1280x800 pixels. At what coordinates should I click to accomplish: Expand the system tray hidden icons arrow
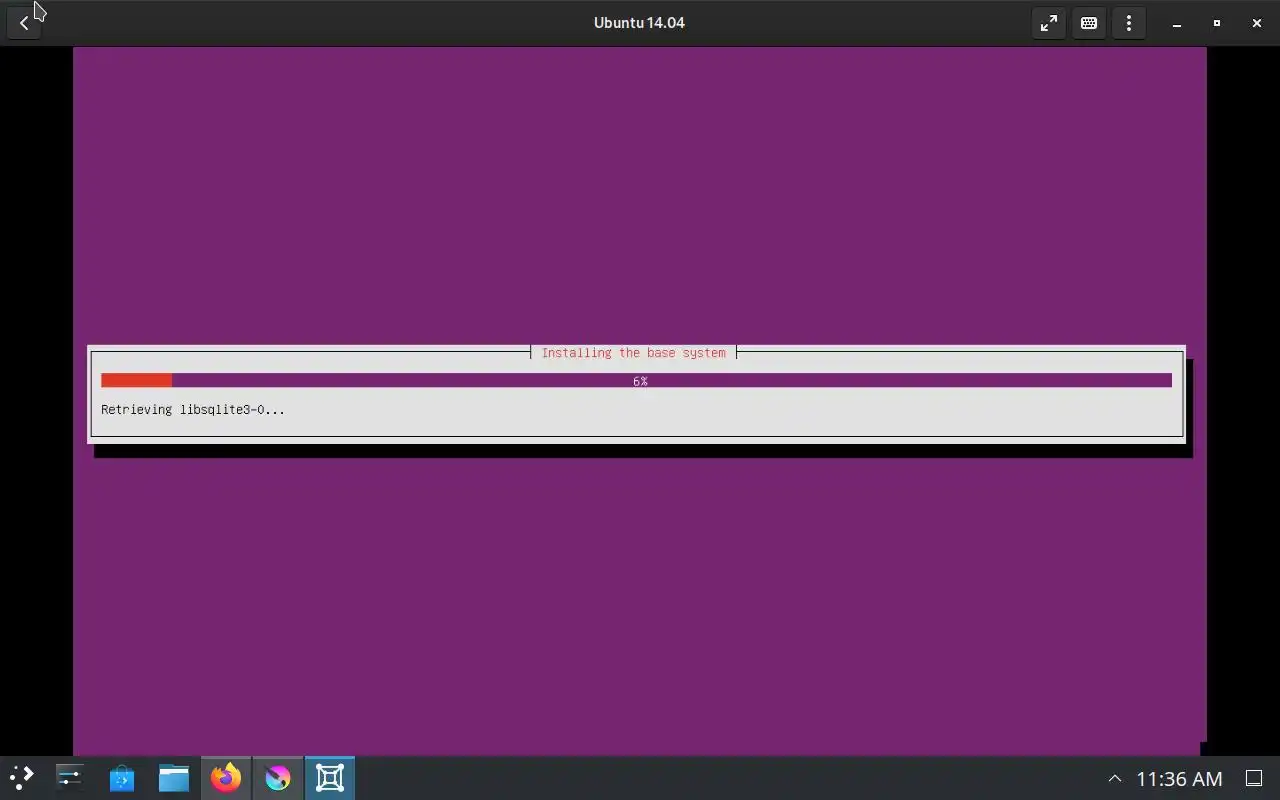(x=1115, y=778)
